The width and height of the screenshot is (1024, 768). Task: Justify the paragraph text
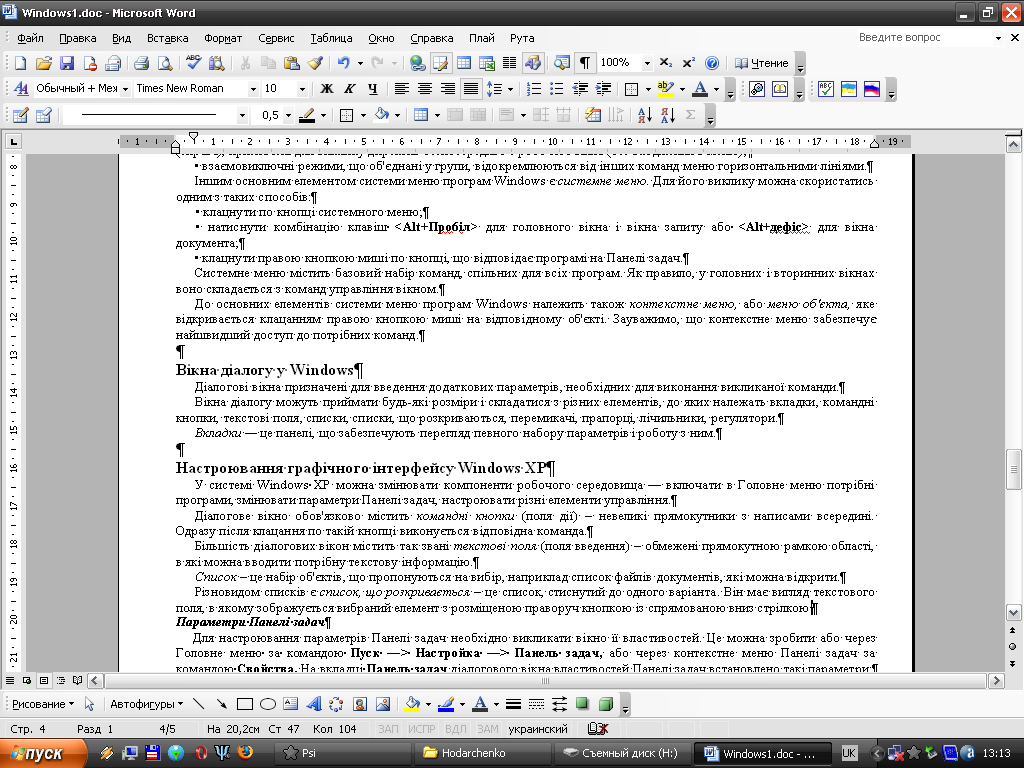(x=470, y=89)
